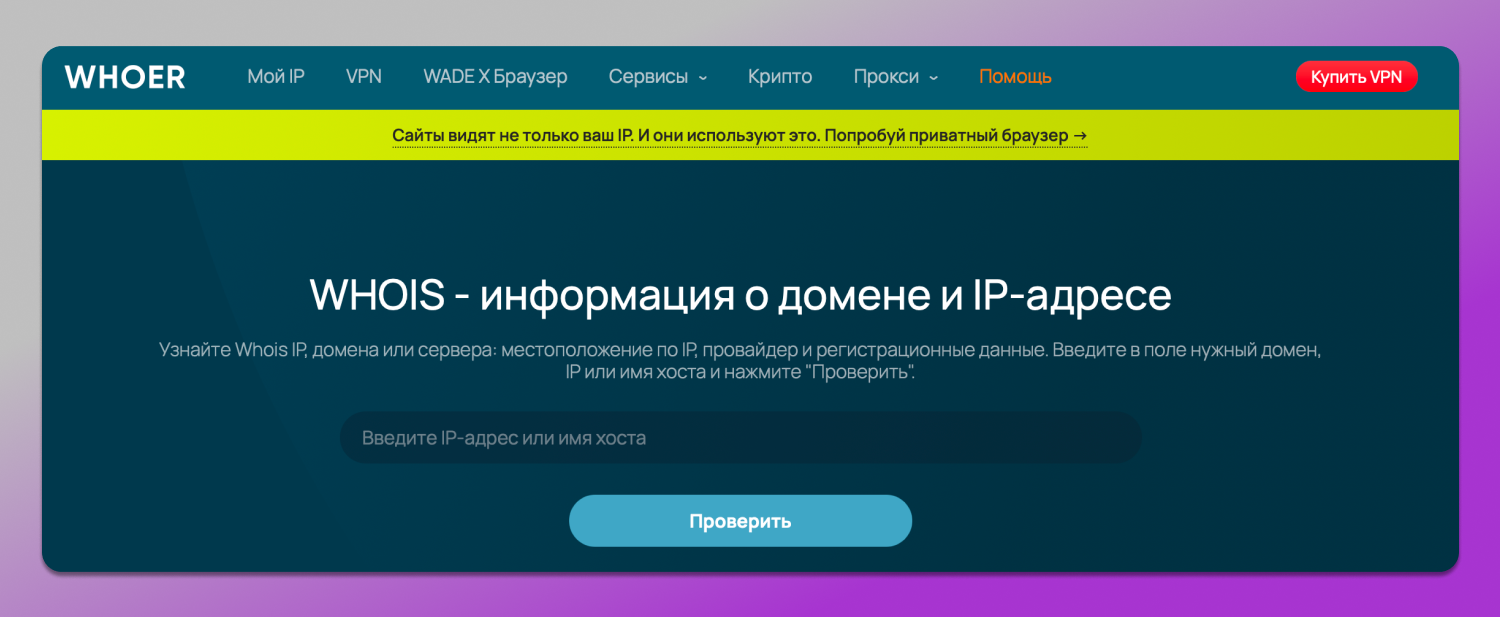
Task: Open the Сервисы dropdown menu
Action: 648,77
